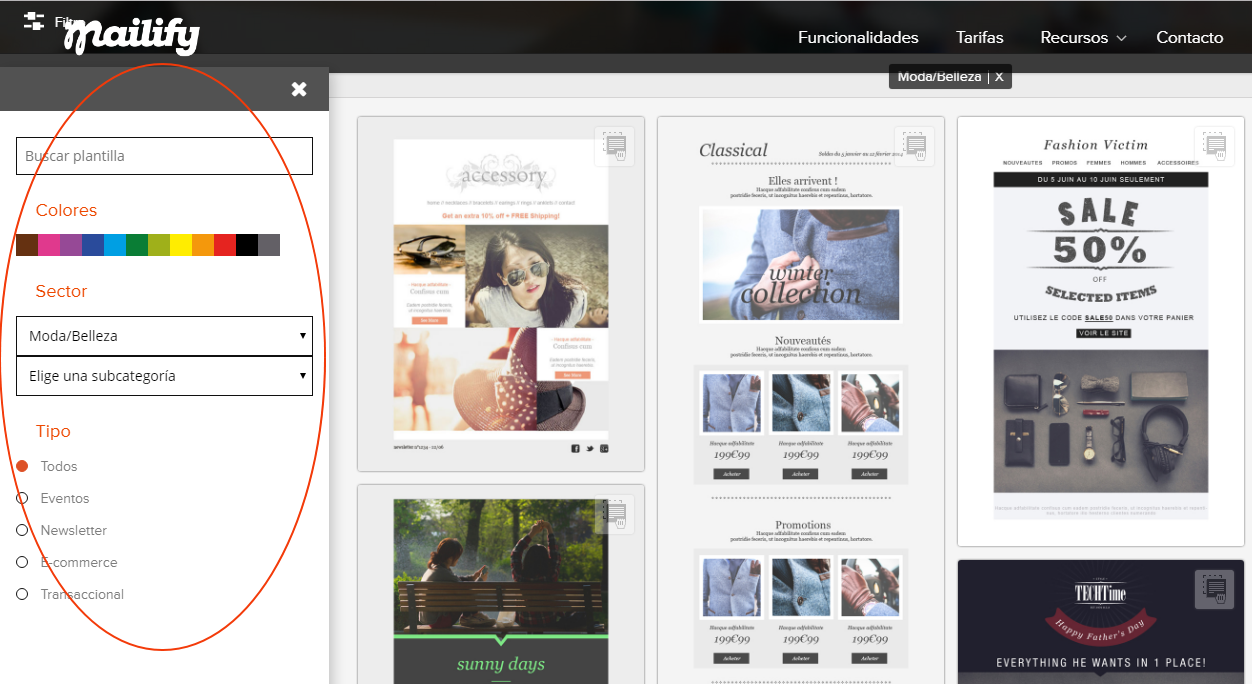This screenshot has width=1252, height=684.
Task: Pick the pink color swatch
Action: click(49, 245)
